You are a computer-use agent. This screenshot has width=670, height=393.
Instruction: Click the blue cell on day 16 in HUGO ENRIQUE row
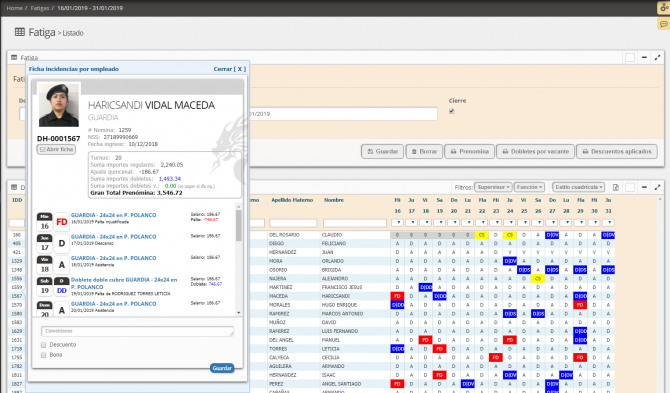(397, 305)
